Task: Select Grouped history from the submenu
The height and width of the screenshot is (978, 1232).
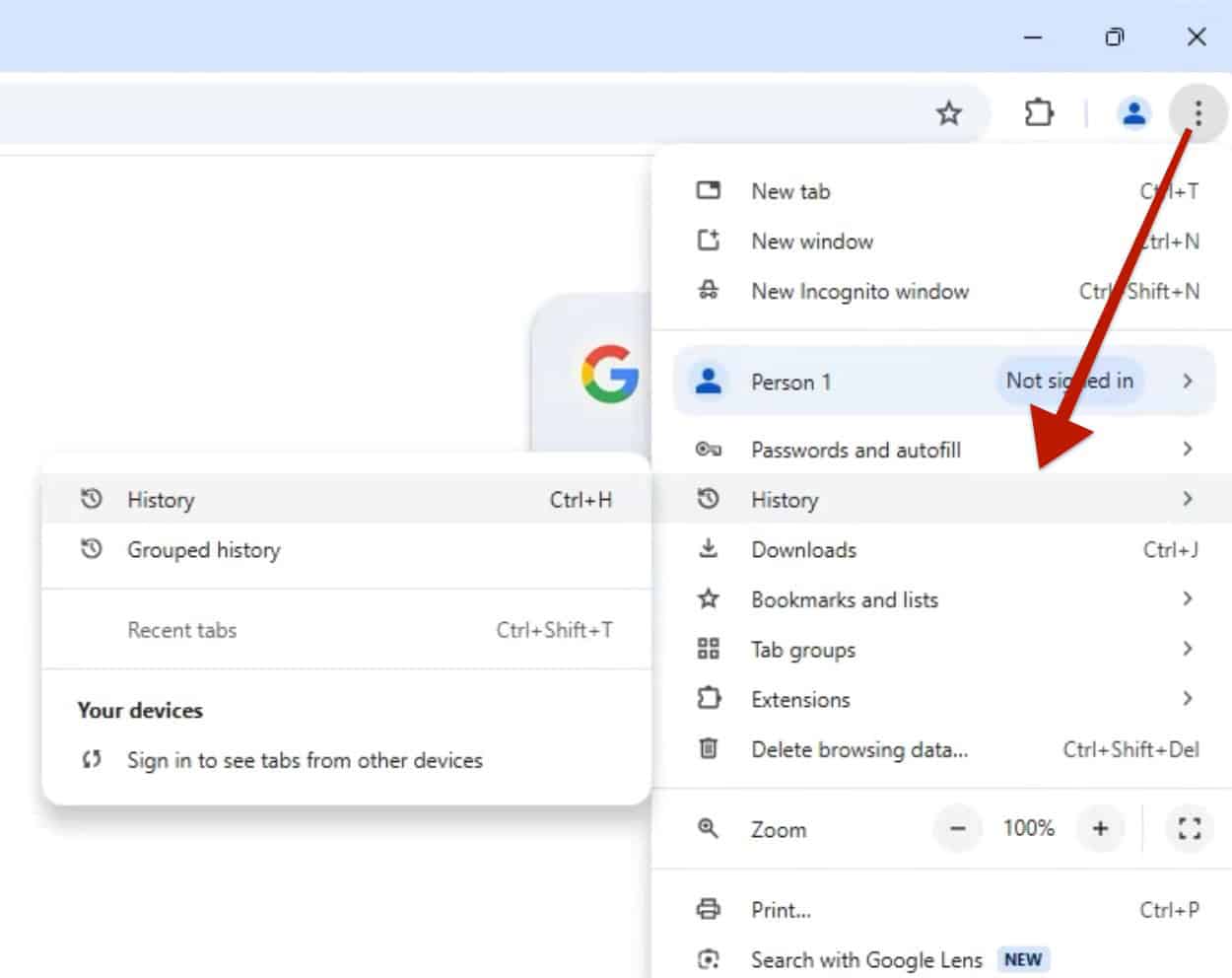Action: coord(204,550)
